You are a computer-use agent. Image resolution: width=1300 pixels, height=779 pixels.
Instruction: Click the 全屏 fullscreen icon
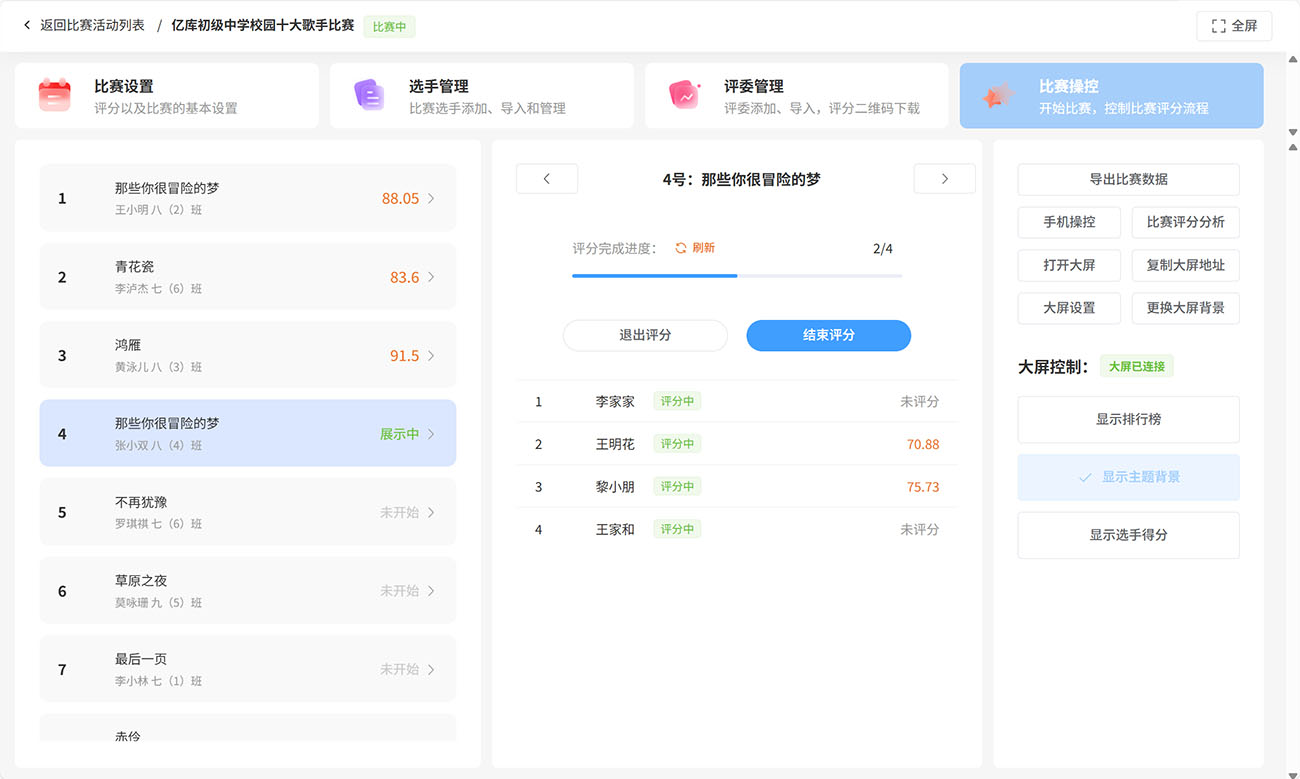point(1218,26)
